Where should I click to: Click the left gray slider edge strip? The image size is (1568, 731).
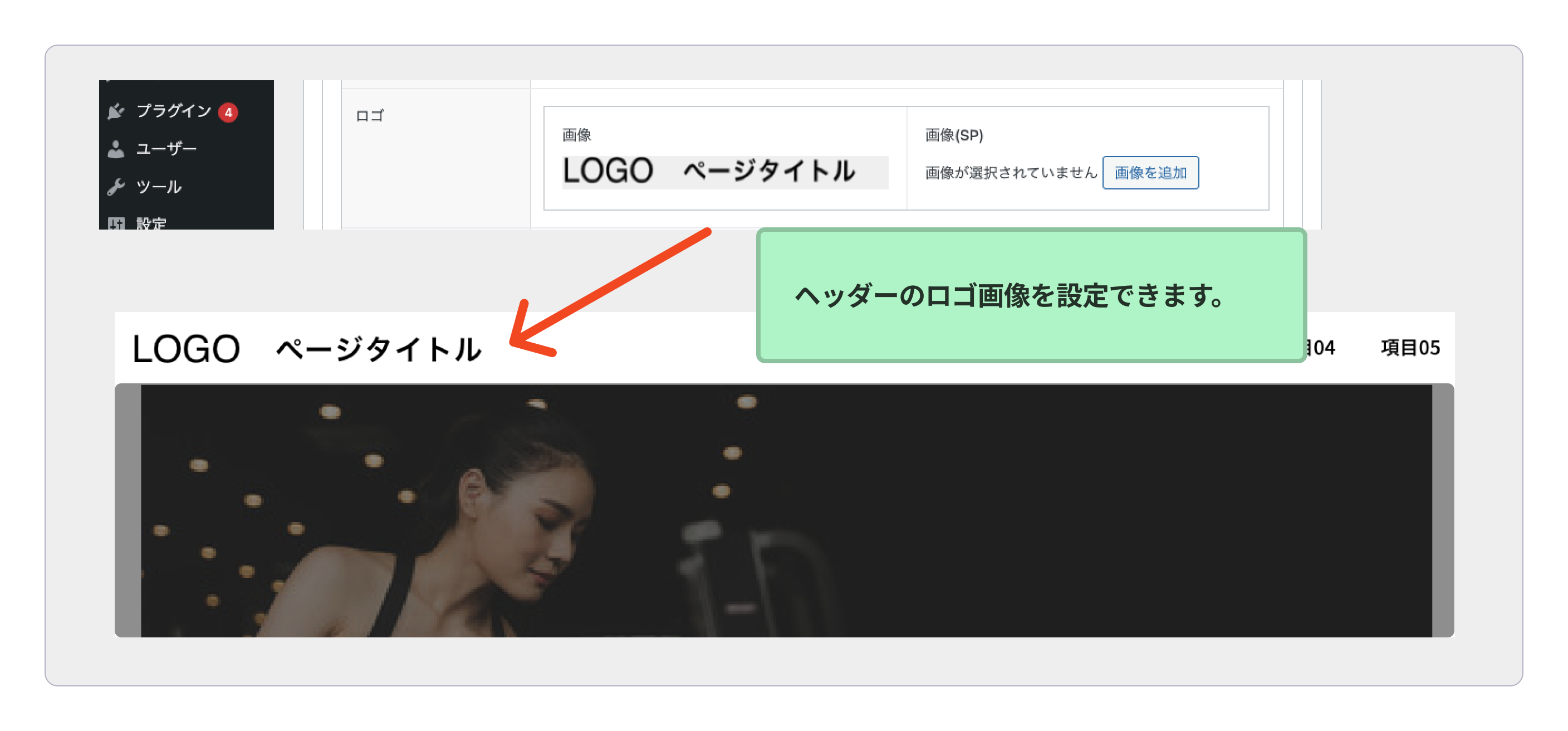[x=128, y=510]
